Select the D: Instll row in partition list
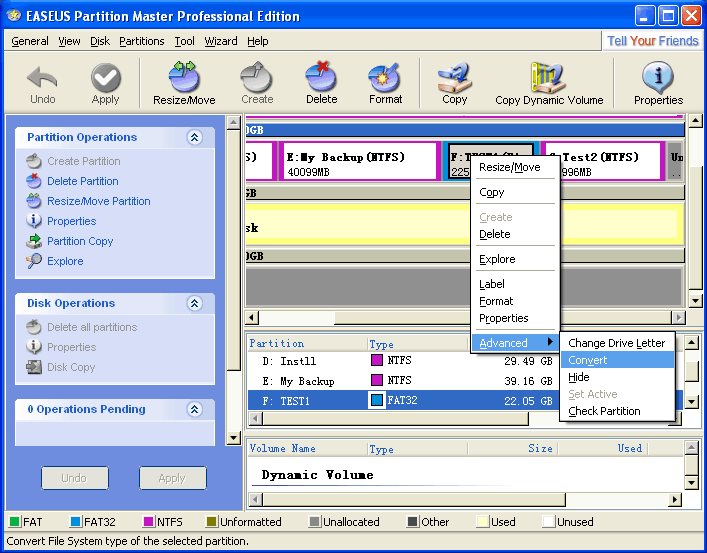 pos(401,361)
